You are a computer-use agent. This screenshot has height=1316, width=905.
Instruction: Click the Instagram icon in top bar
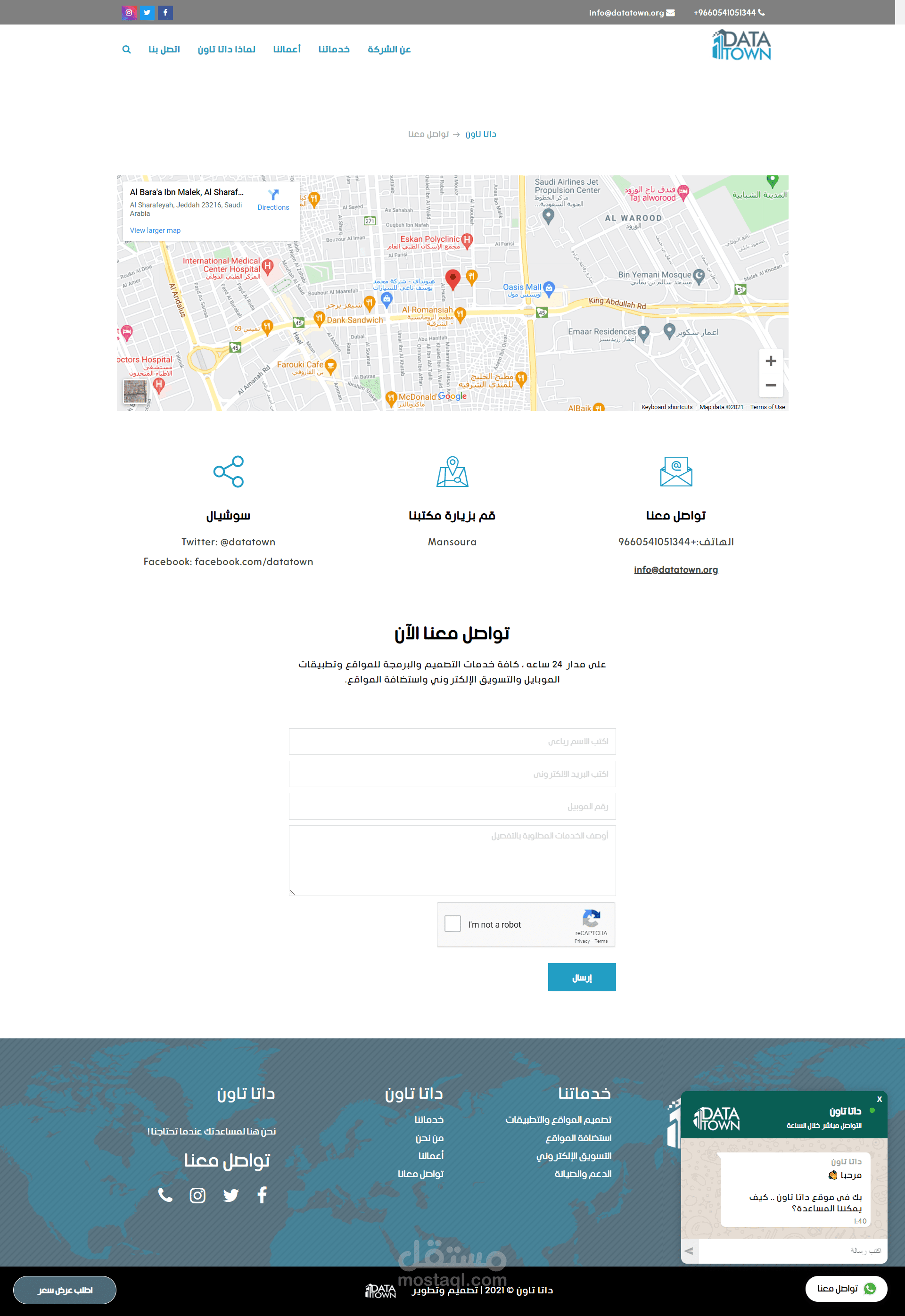[129, 12]
